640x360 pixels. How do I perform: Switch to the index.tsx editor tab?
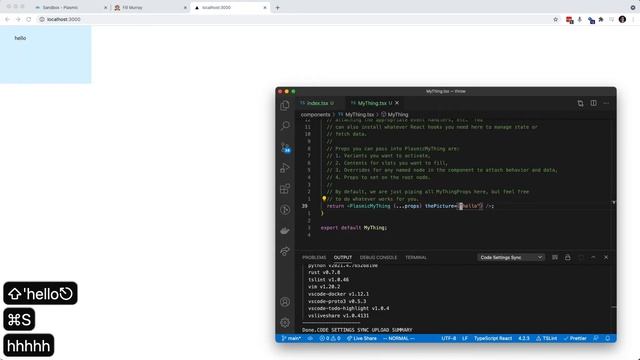317,103
